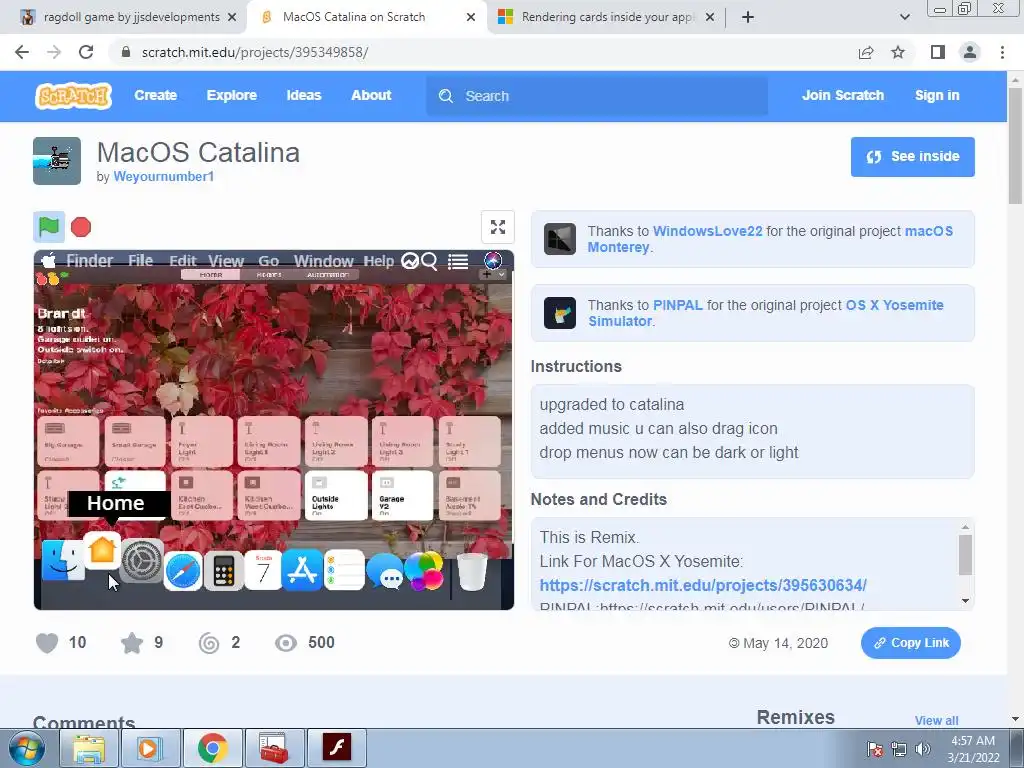Toggle the Kitchen East accessory tile
Screen dimensions: 1024x768
[x=202, y=495]
